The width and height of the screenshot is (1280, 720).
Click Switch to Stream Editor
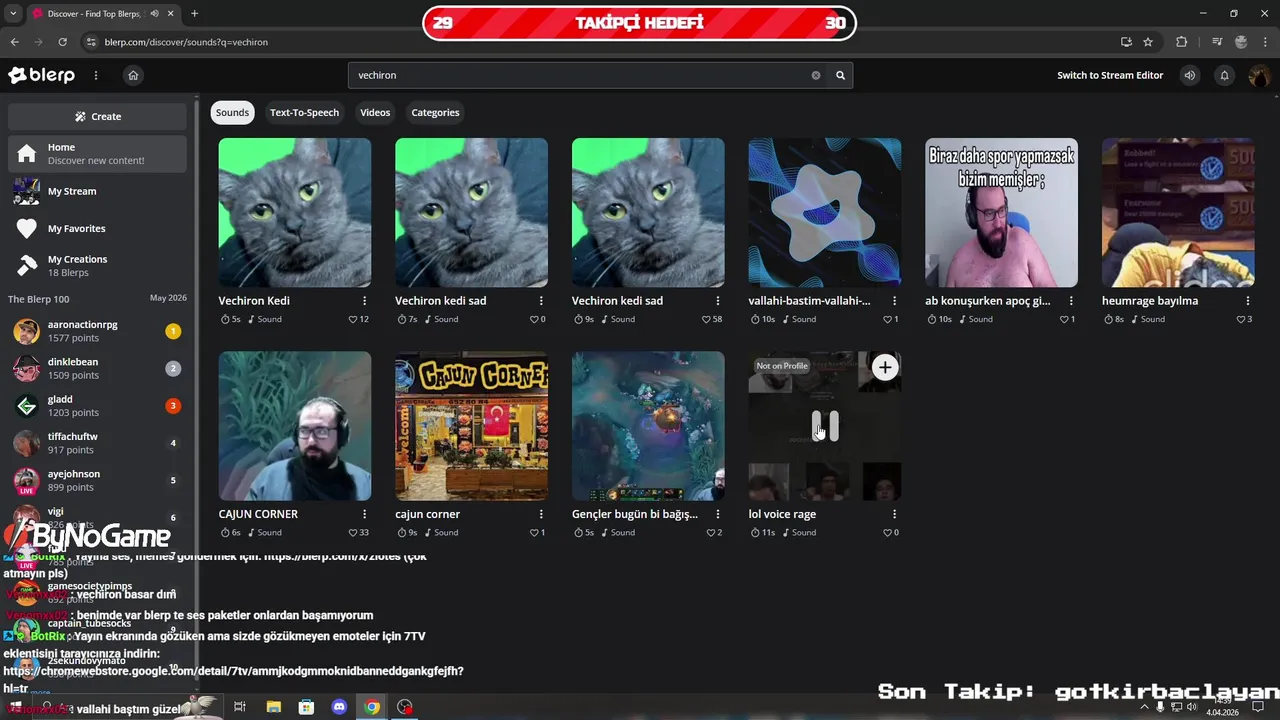click(1110, 75)
